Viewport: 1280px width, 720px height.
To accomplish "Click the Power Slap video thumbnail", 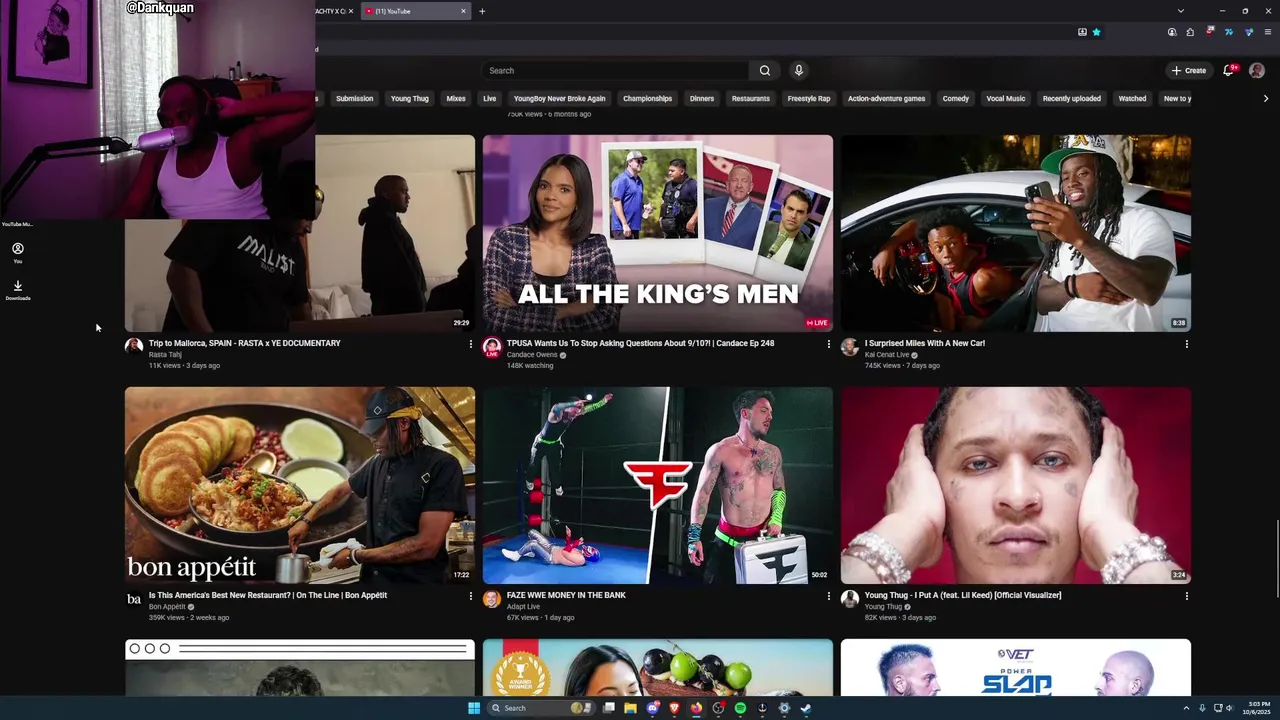I will [x=1016, y=667].
